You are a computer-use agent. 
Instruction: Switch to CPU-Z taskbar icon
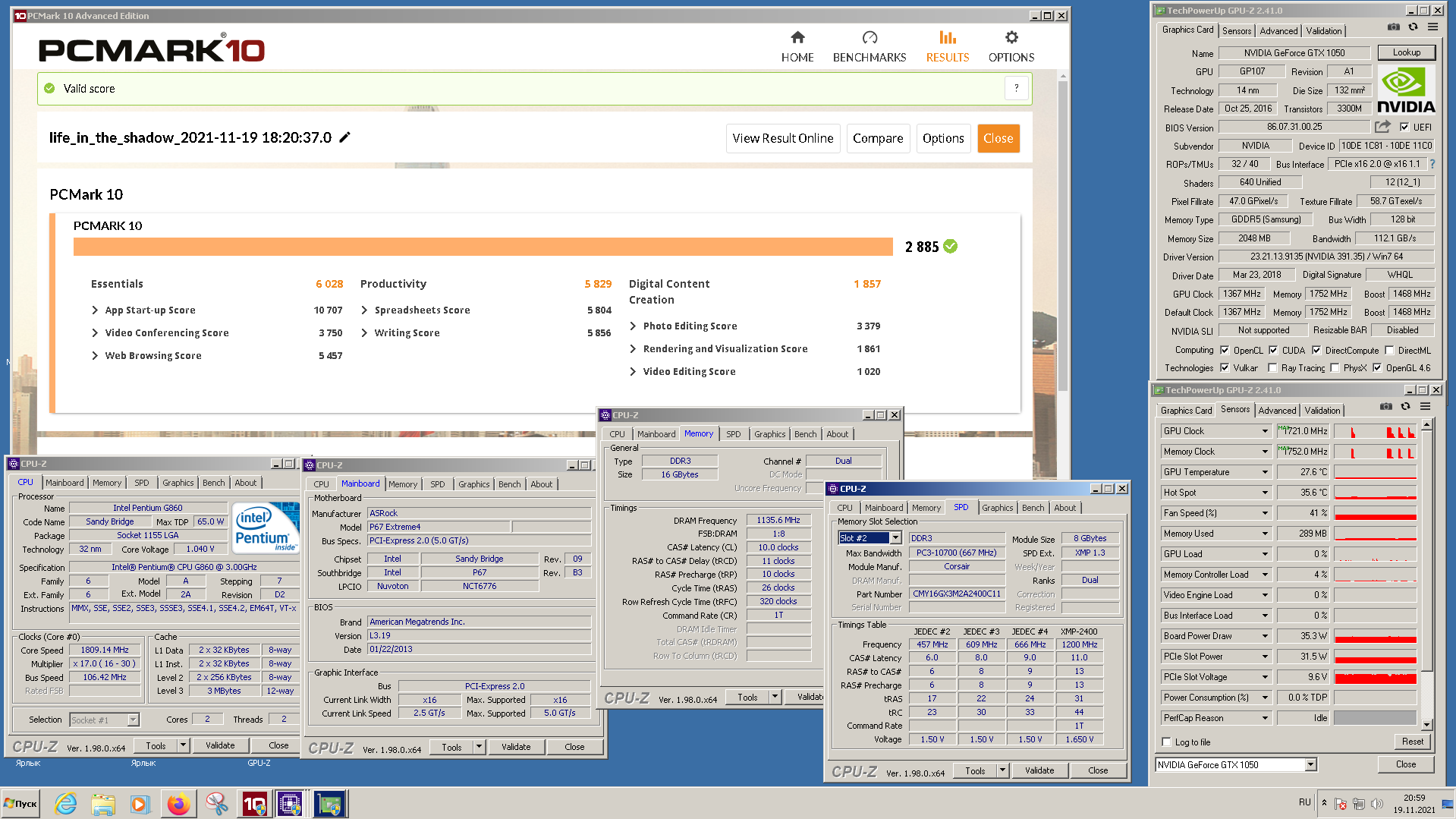[291, 804]
